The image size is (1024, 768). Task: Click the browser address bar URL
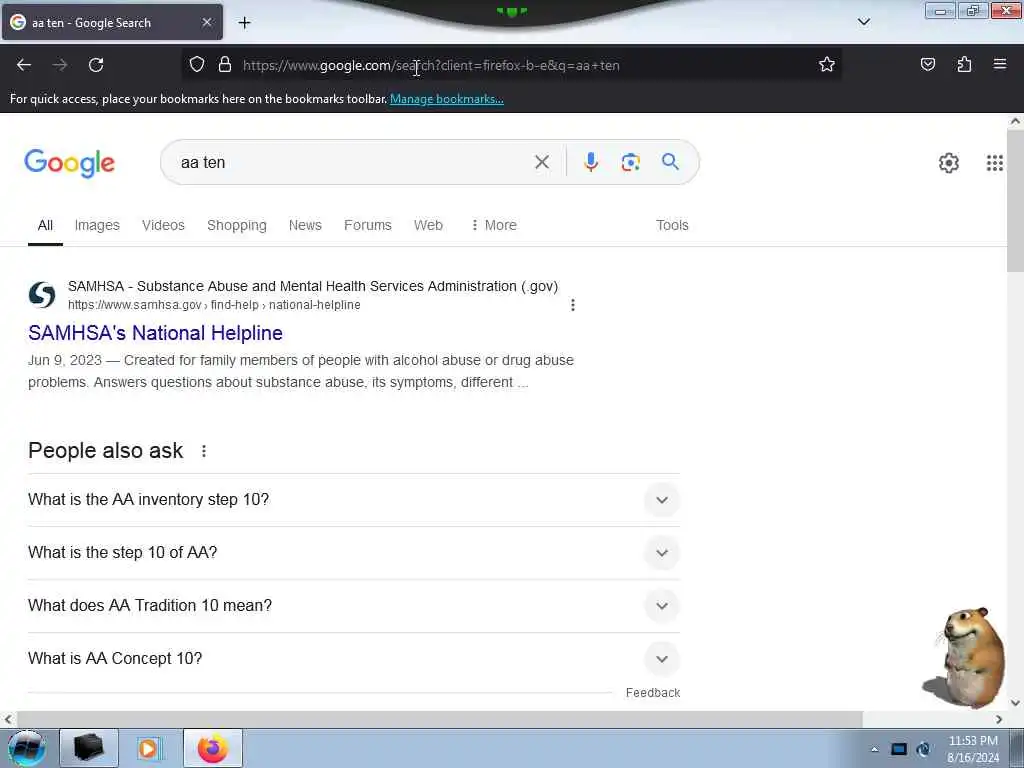[x=431, y=65]
